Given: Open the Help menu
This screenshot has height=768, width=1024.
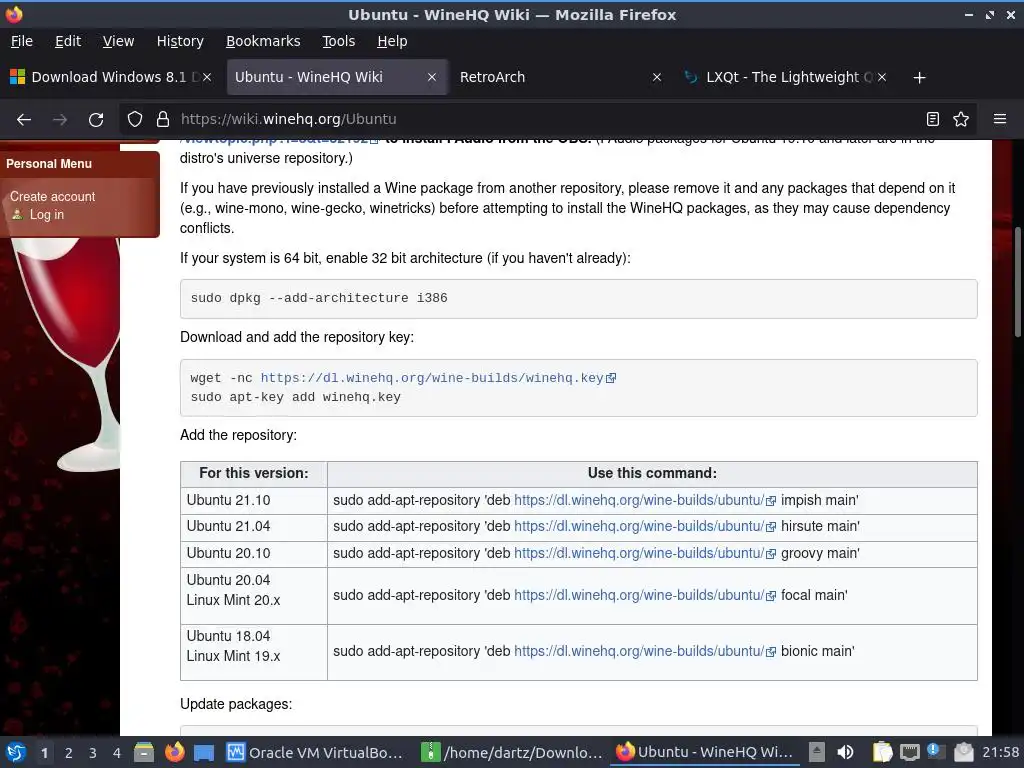Looking at the screenshot, I should click(x=392, y=41).
